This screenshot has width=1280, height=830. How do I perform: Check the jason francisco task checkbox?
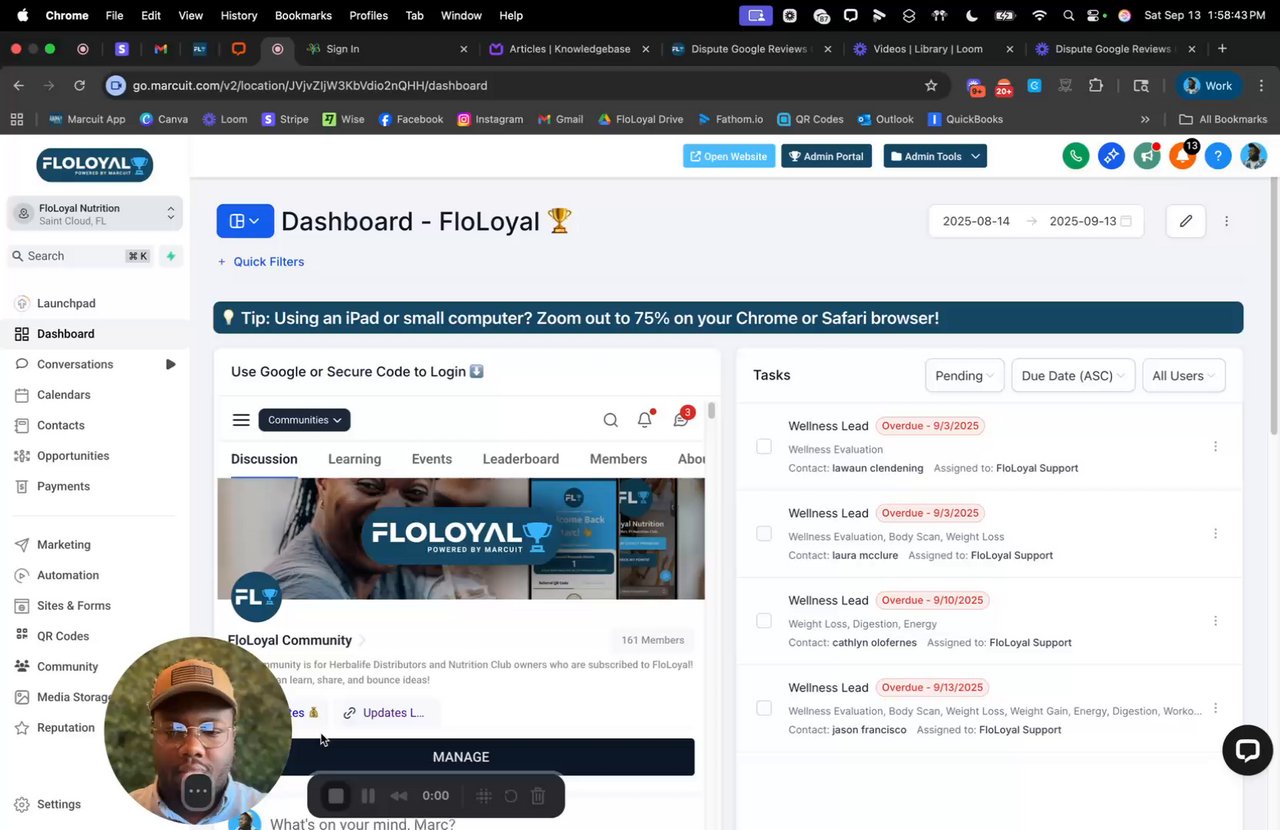click(764, 708)
